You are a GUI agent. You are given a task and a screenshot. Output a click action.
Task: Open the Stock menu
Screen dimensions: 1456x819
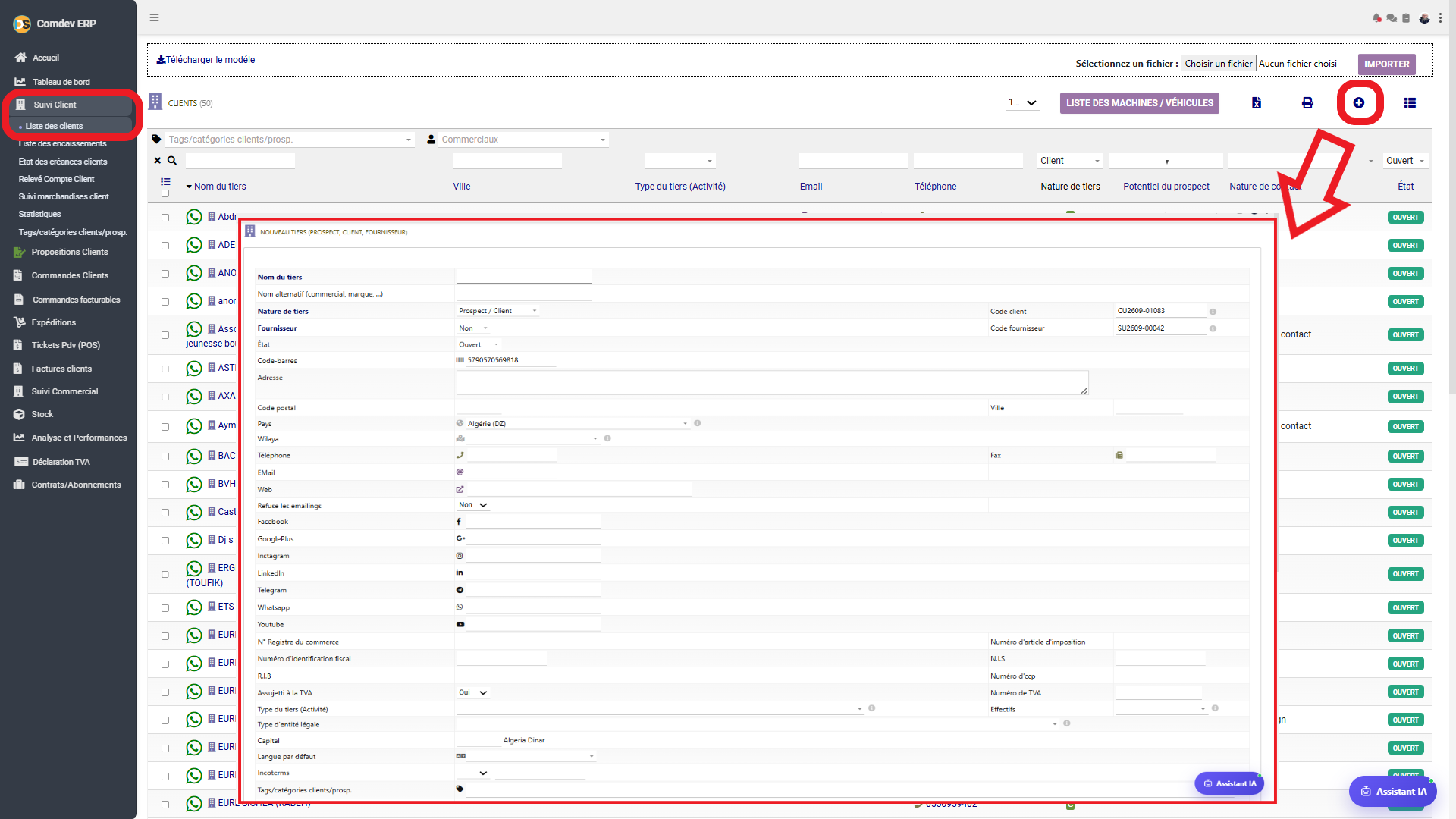pos(42,414)
